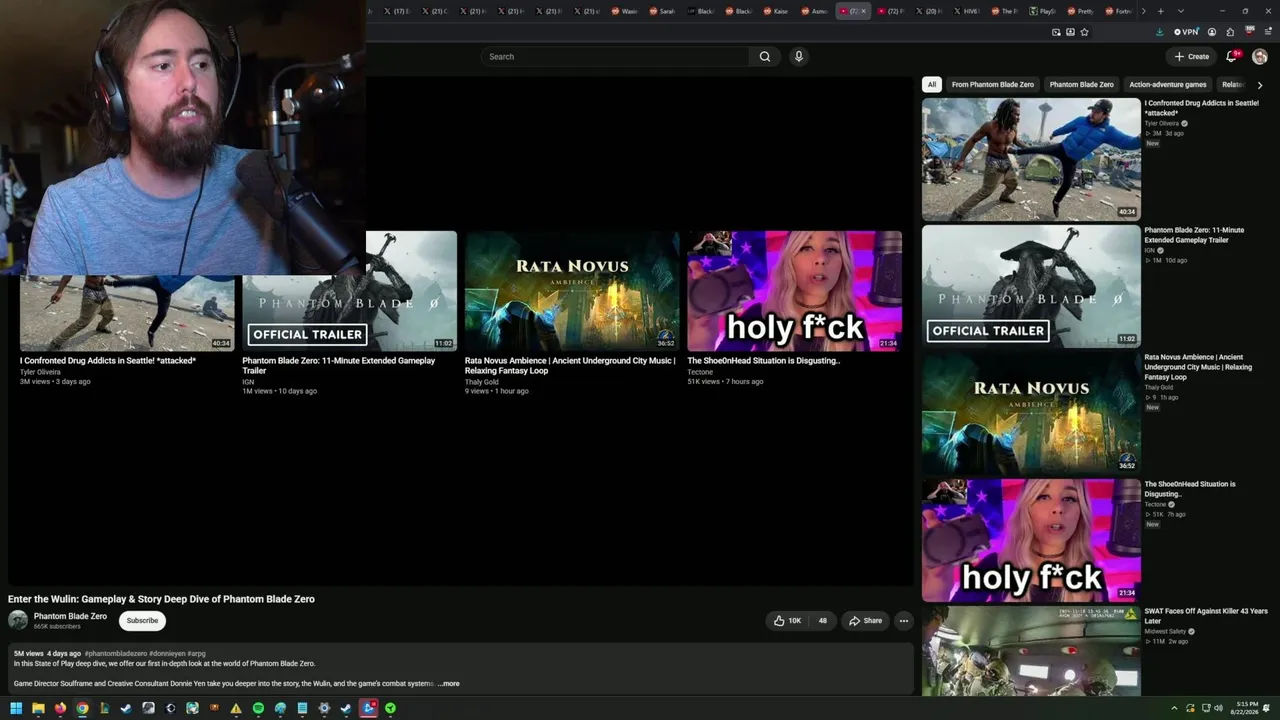1280x720 pixels.
Task: Click the video title 'Enter the Wulin' heading
Action: (161, 599)
